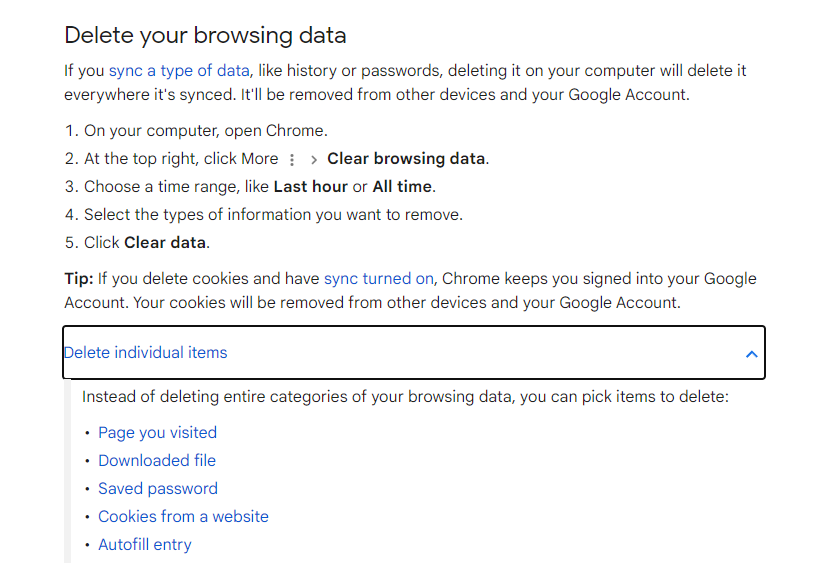Collapse section using the up chevron icon

coord(751,354)
